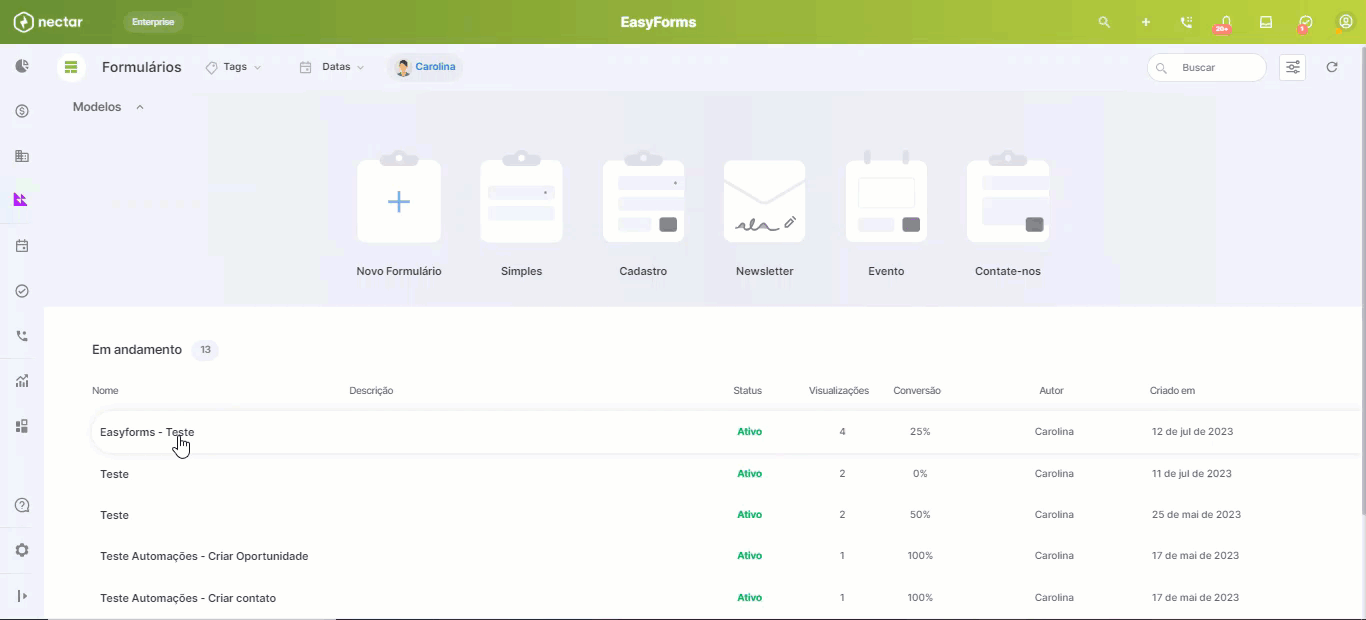Click the green forms list icon beside Formulários
The image size is (1366, 620).
[x=71, y=67]
